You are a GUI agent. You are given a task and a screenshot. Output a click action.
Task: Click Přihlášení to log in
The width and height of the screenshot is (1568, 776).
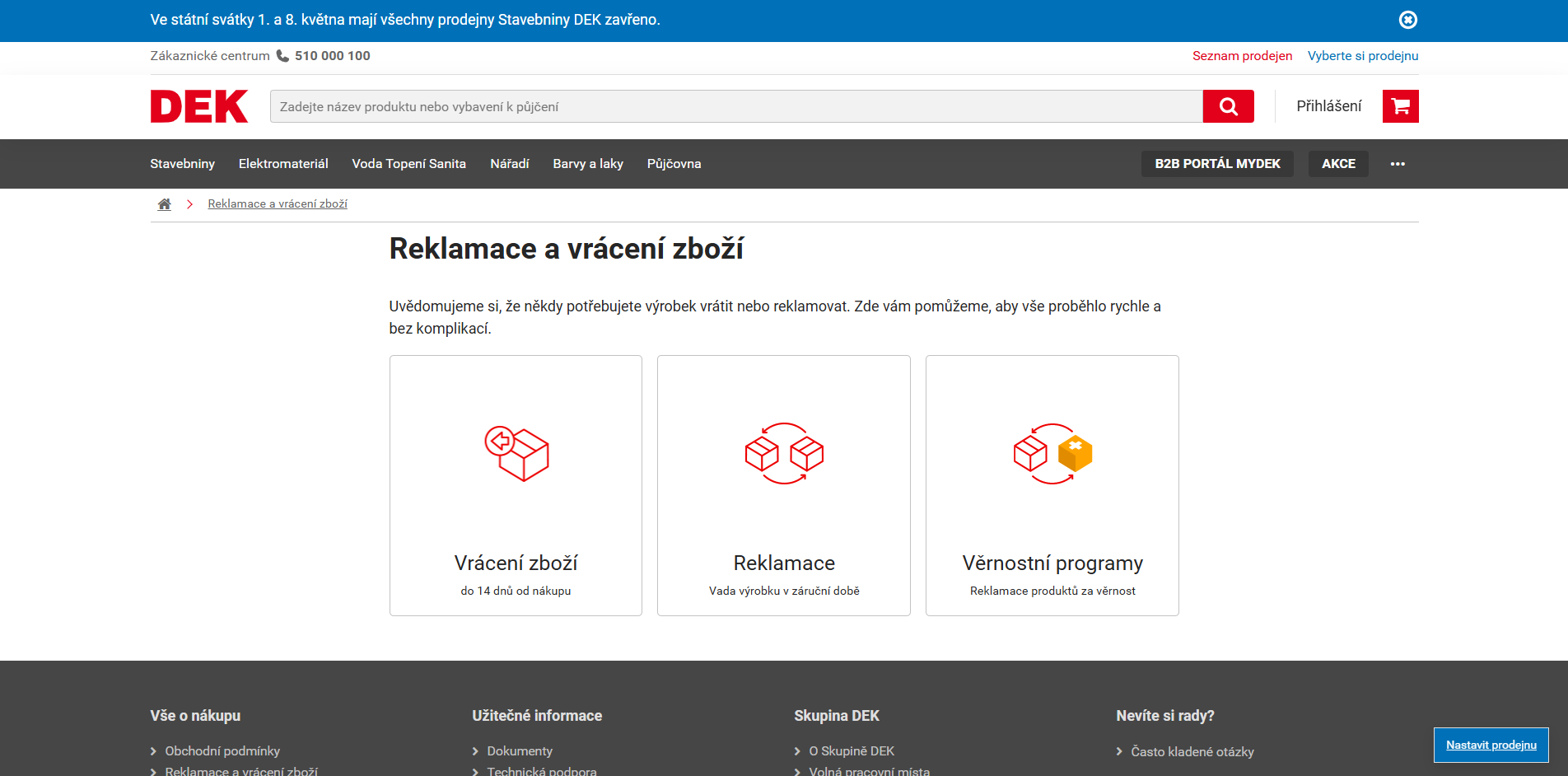(x=1328, y=106)
